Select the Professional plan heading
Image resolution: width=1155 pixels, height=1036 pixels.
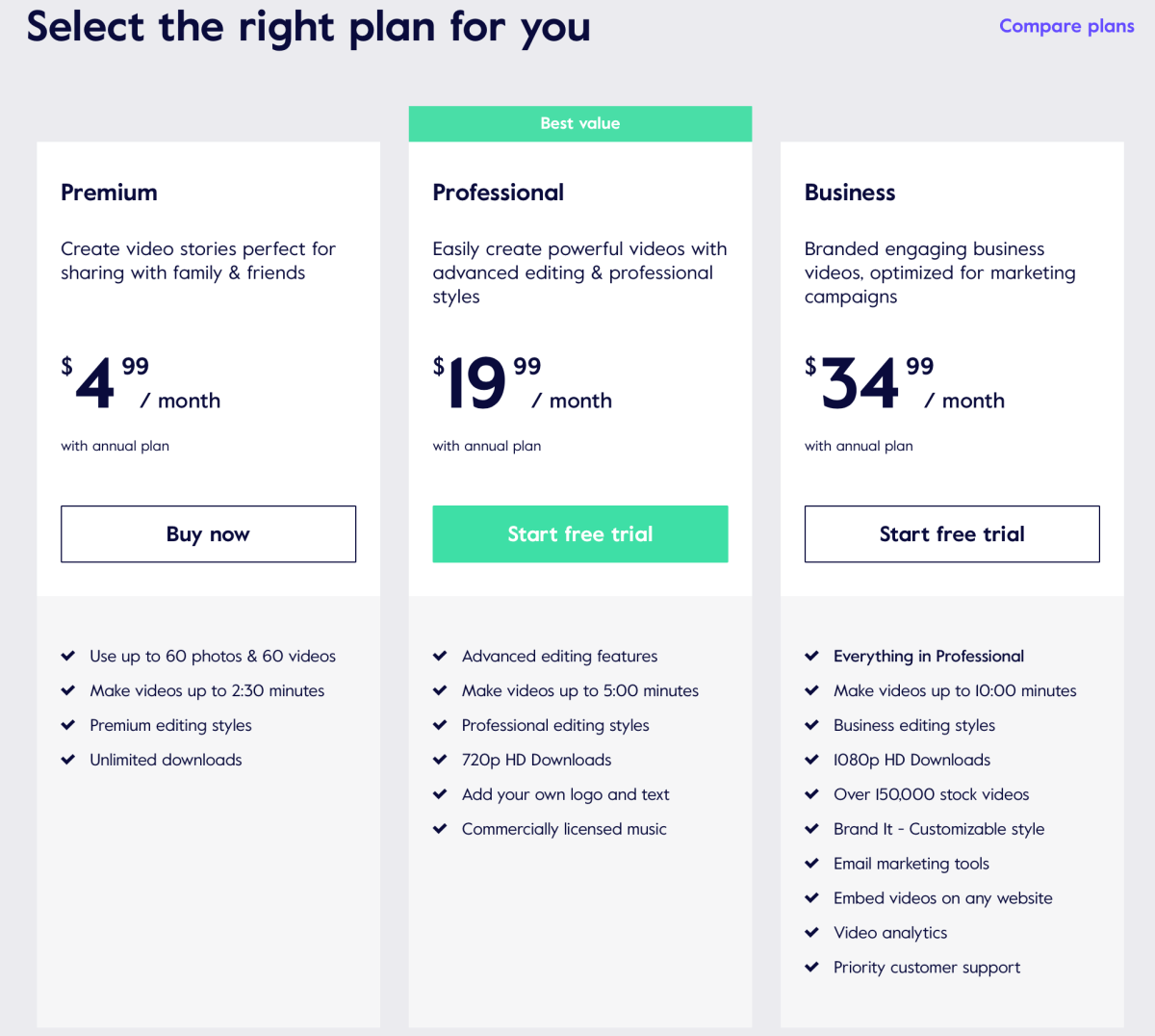coord(499,193)
